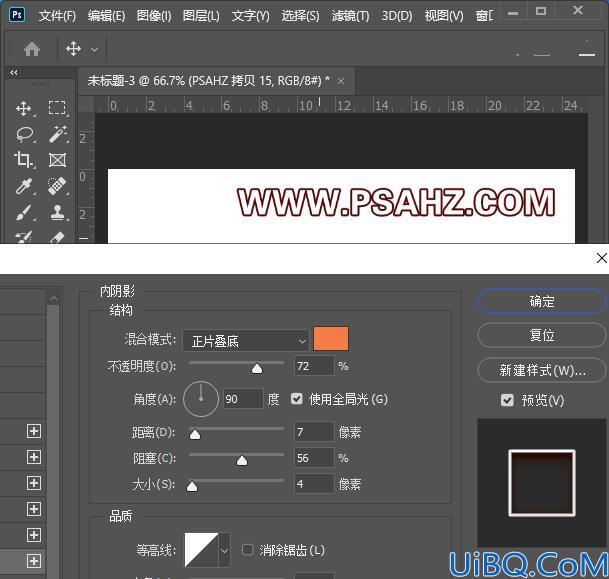Click the 等高线 contour thumbnail
Viewport: 609px width, 579px height.
pos(201,550)
